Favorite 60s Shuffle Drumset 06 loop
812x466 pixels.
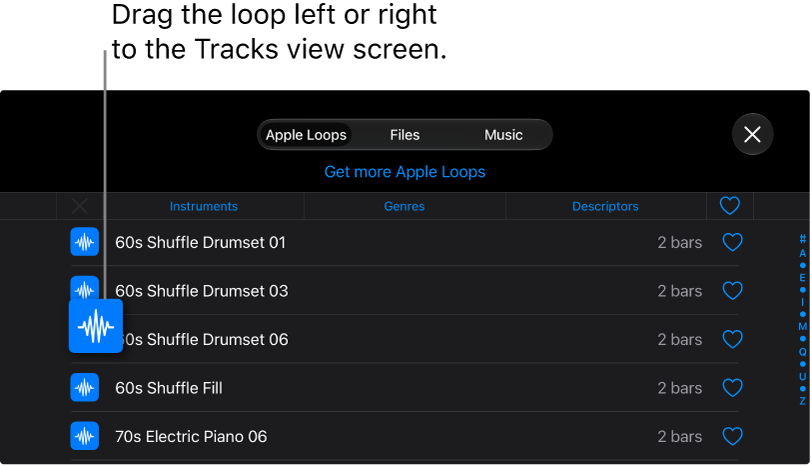(x=732, y=339)
